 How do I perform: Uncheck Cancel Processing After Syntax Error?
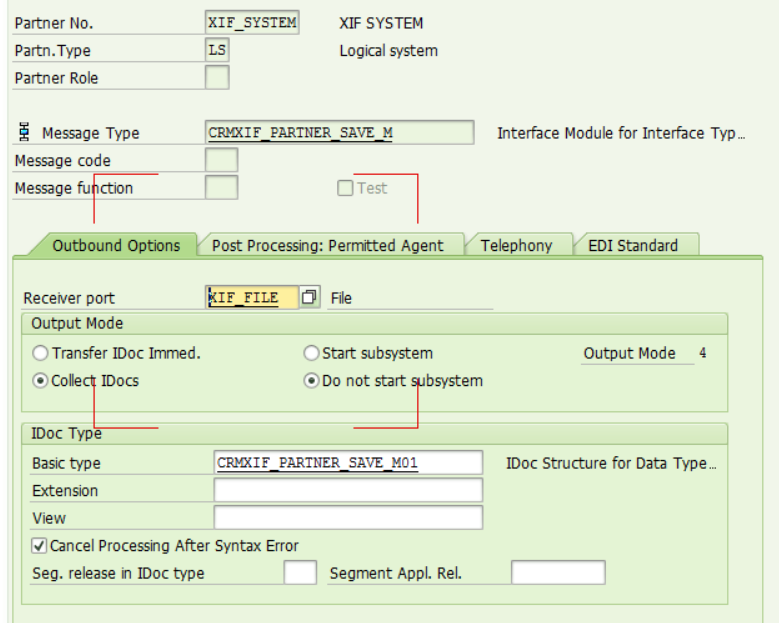coord(39,545)
